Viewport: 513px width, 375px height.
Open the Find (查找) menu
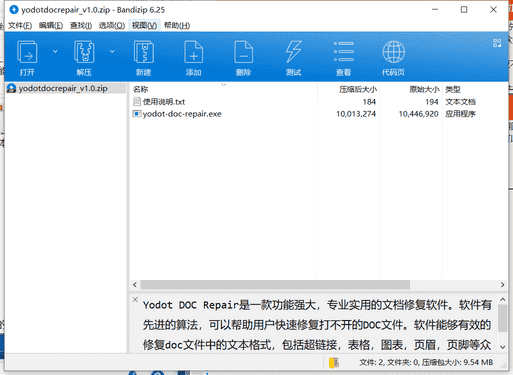tap(81, 25)
